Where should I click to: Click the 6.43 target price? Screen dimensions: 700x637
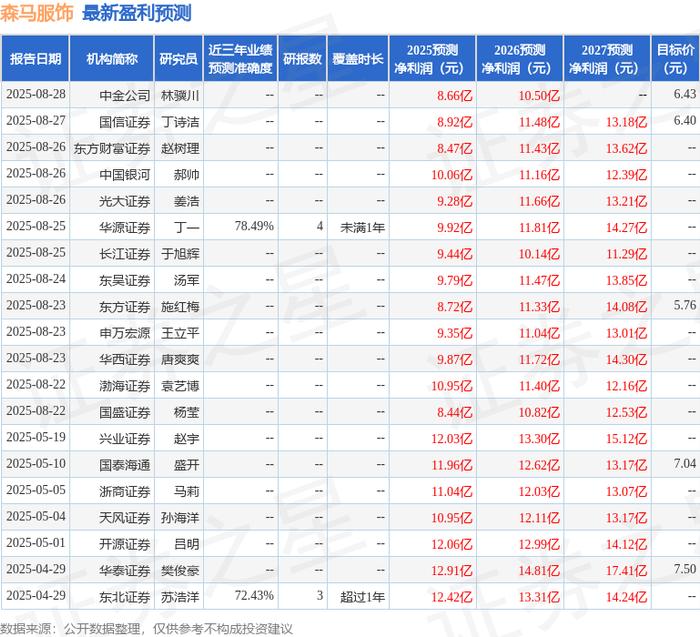[x=685, y=94]
